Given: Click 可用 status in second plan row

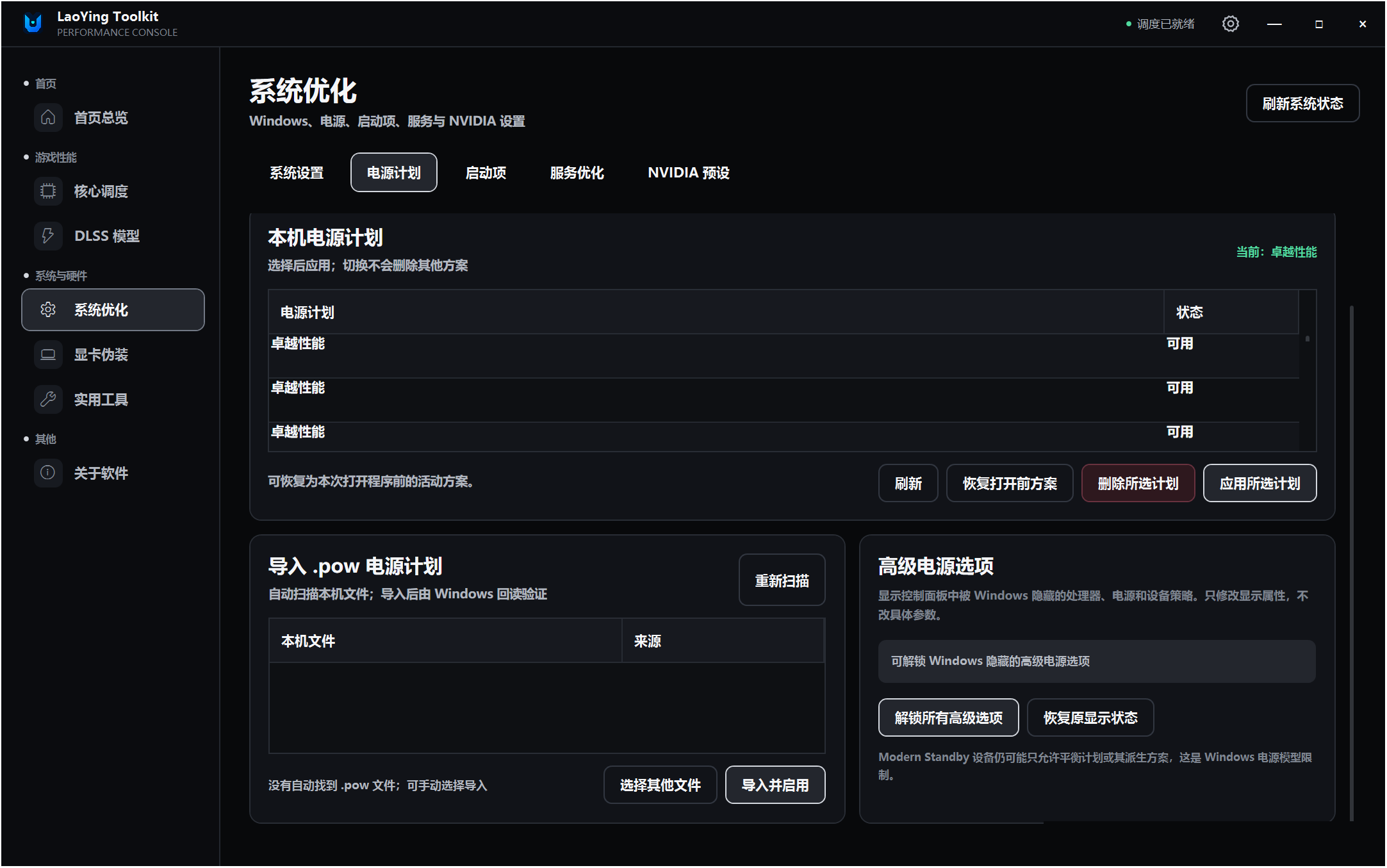Looking at the screenshot, I should tap(1179, 388).
